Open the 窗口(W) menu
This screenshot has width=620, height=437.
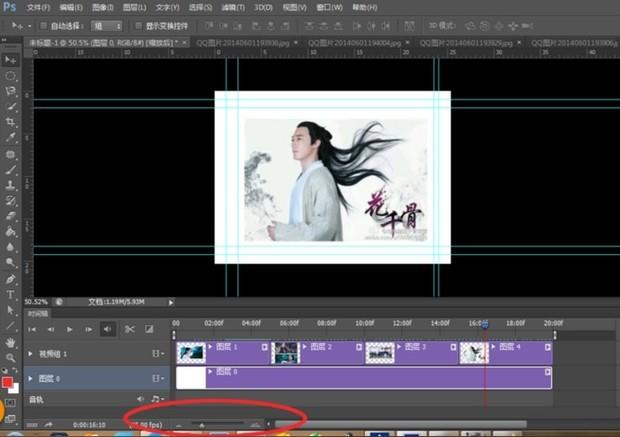pos(329,8)
